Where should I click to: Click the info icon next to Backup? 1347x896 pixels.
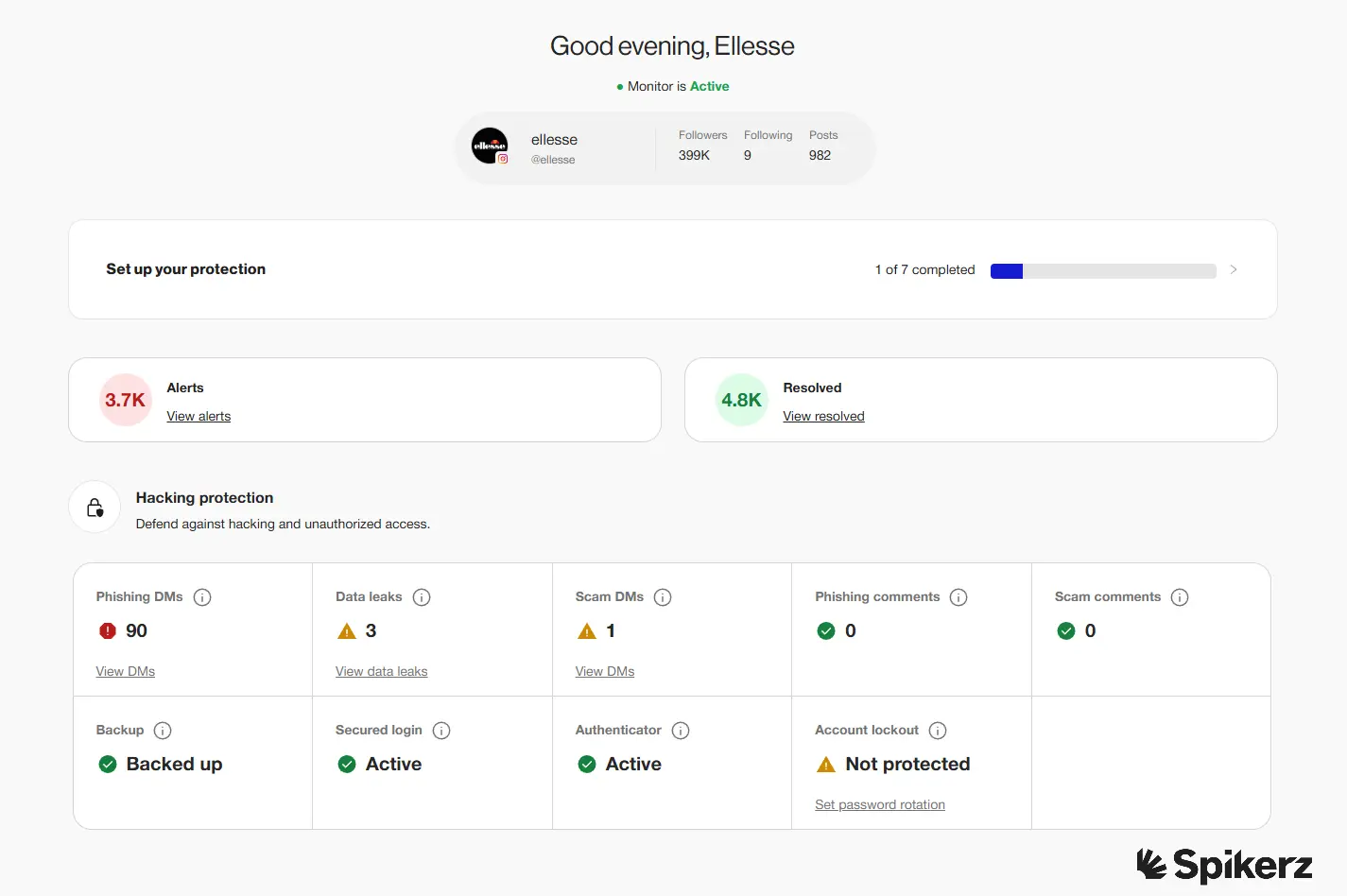click(x=163, y=731)
